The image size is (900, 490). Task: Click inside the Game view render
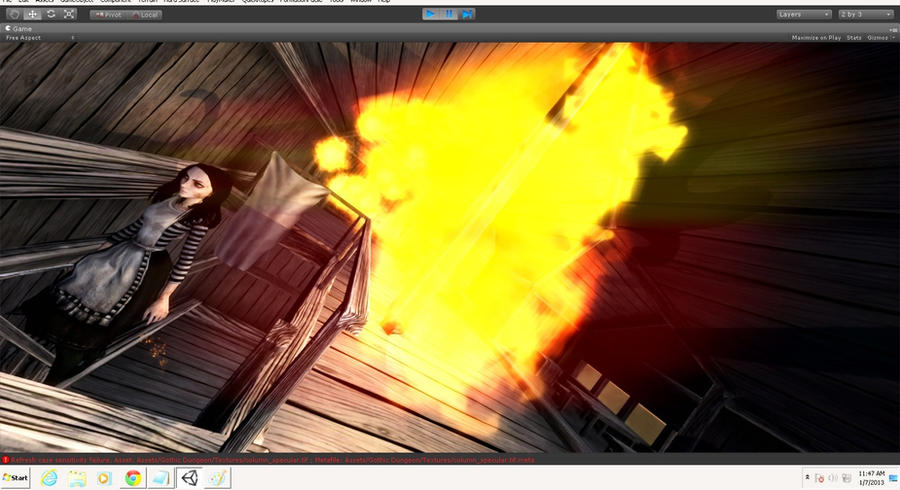(449, 248)
